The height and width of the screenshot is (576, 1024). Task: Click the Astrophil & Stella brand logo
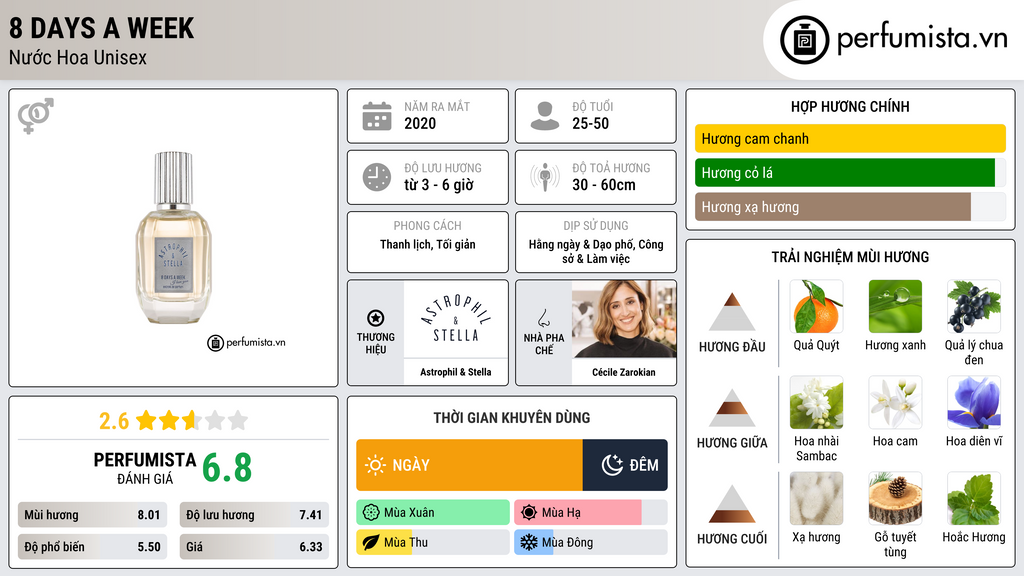tap(455, 319)
